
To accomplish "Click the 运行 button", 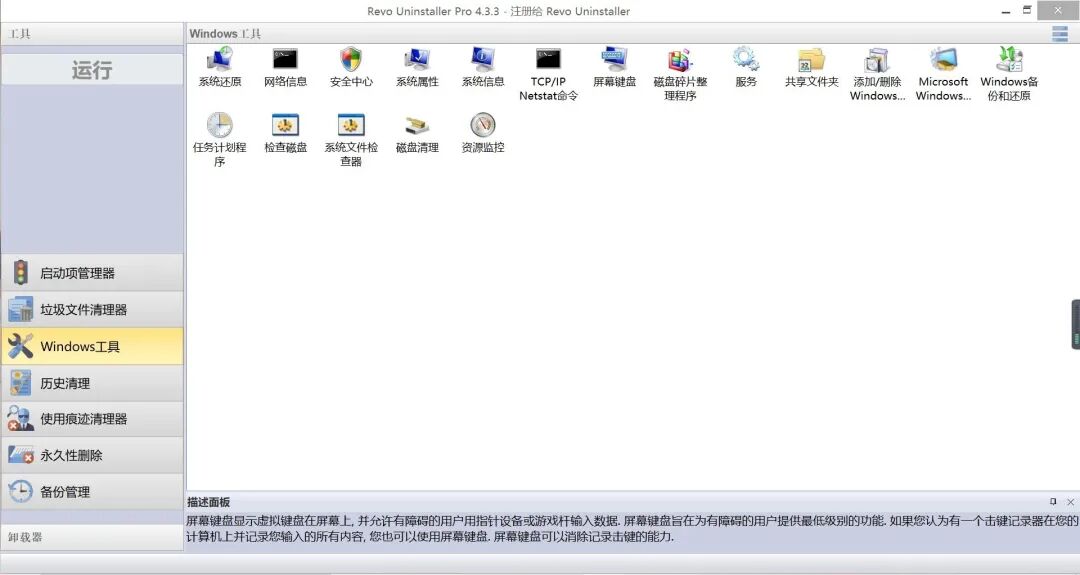I will point(92,70).
